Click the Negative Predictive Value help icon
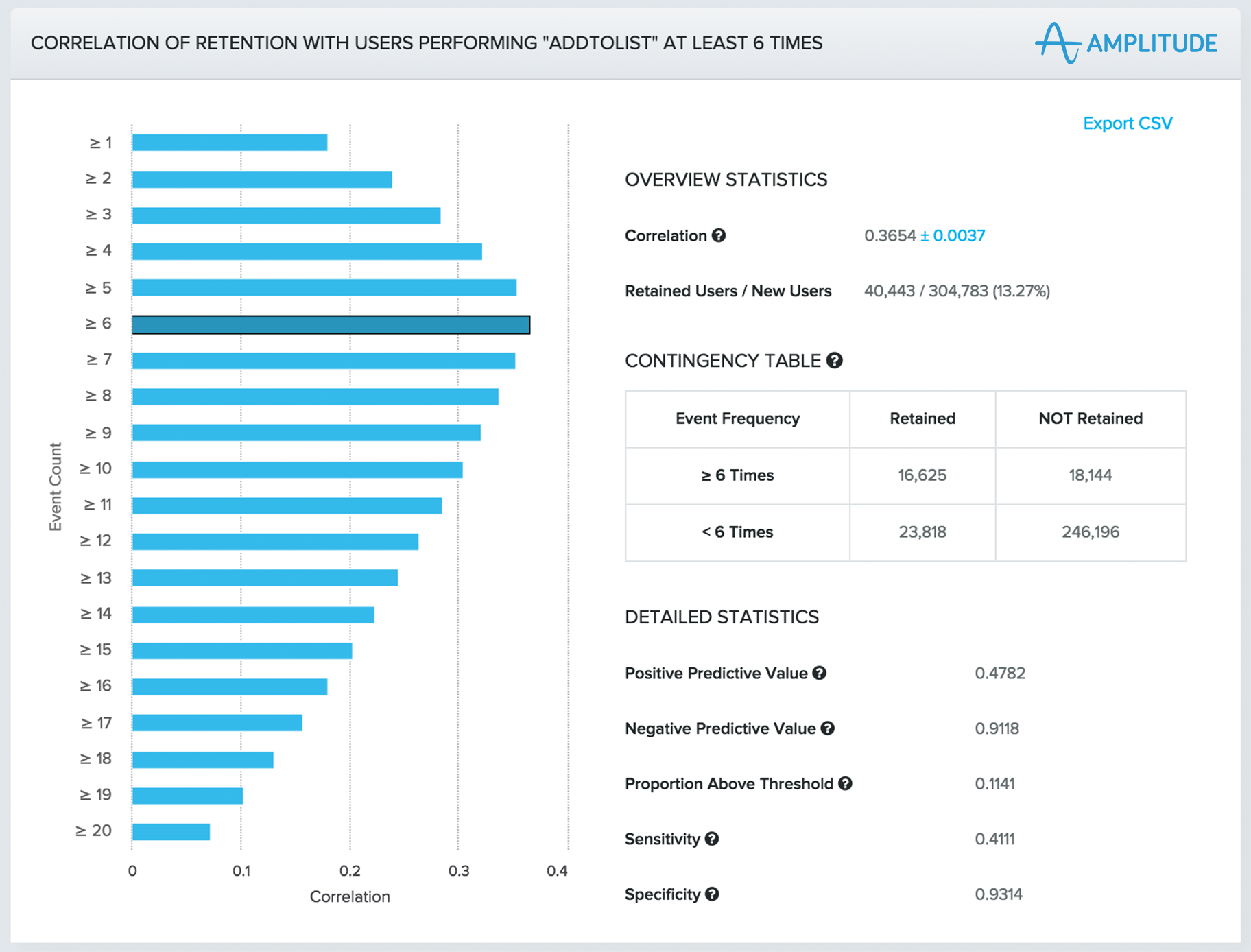 pos(827,728)
